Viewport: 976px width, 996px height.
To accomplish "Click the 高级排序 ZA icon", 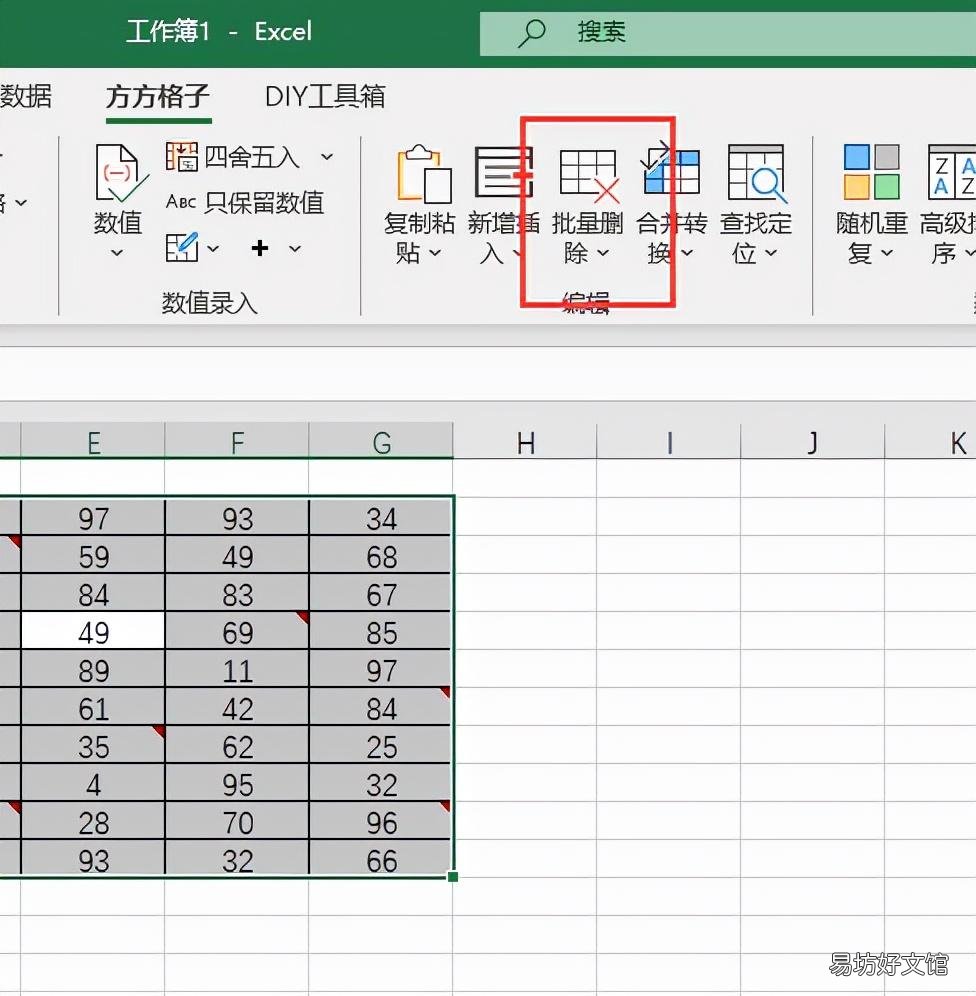I will pyautogui.click(x=951, y=172).
